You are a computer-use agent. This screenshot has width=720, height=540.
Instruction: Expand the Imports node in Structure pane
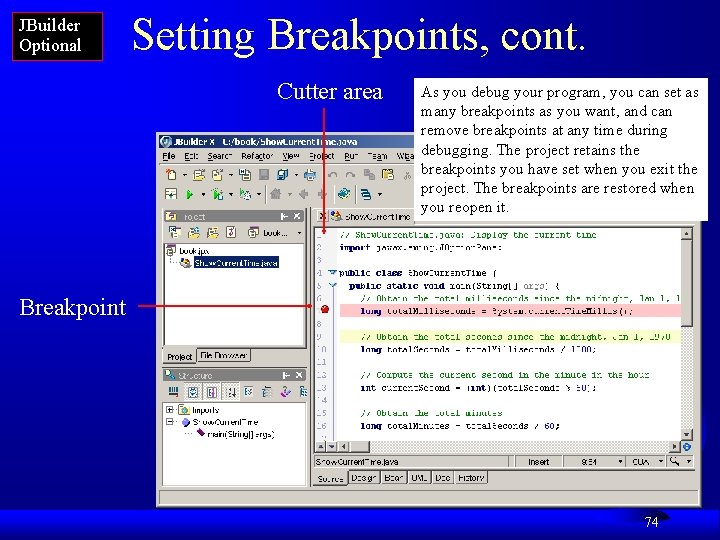[170, 410]
